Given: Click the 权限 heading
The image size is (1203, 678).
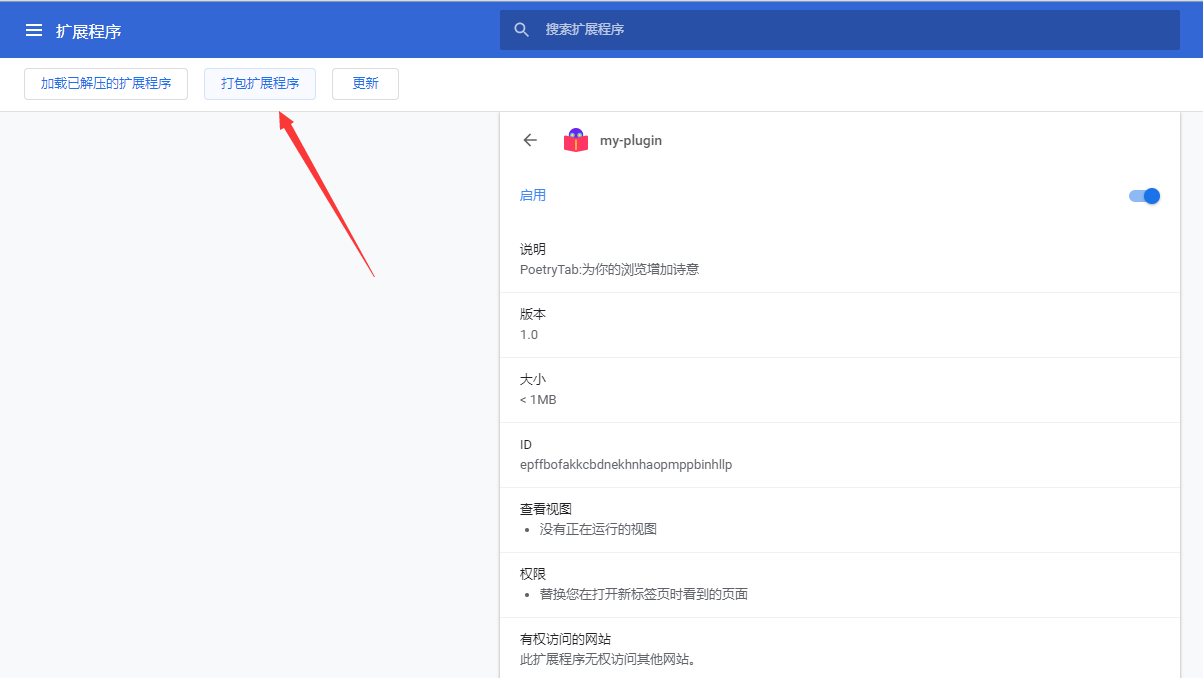Looking at the screenshot, I should [x=533, y=574].
